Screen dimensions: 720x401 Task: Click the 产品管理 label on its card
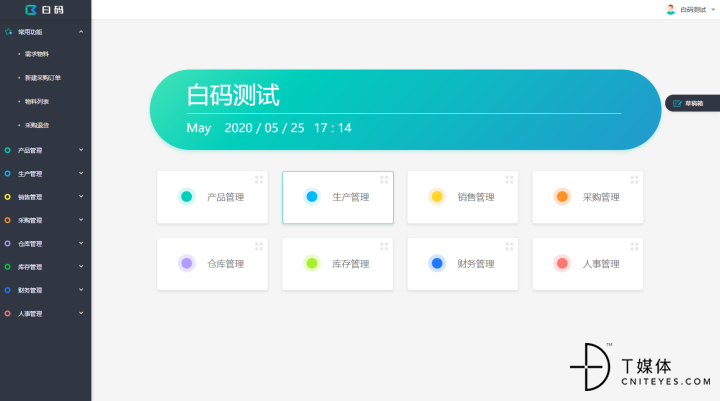[225, 197]
